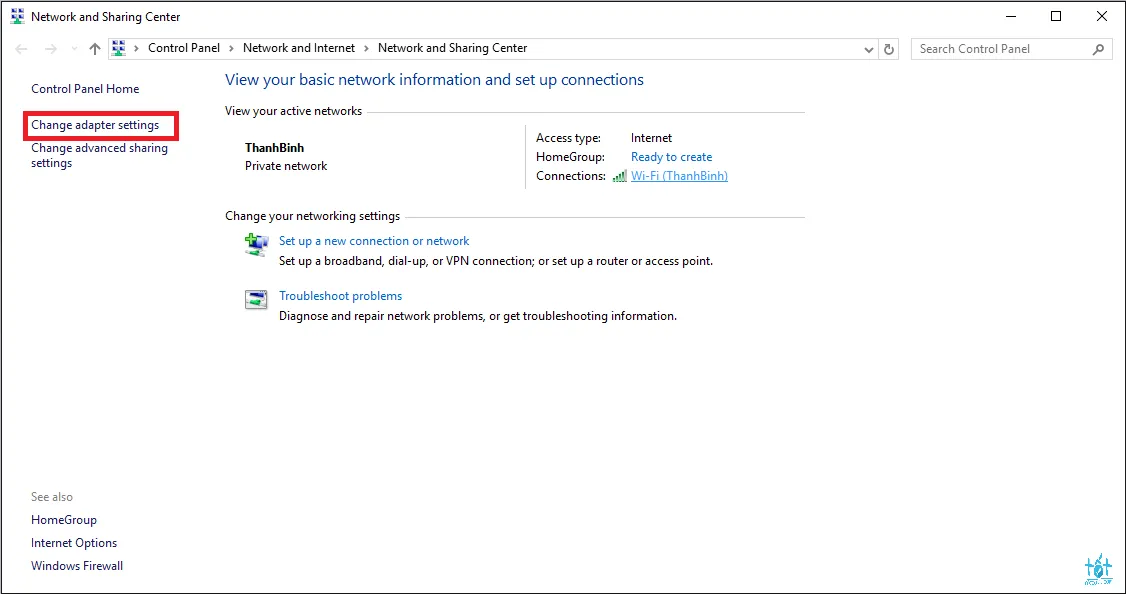Viewport: 1126px width, 594px height.
Task: Open HomeGroup Ready to create link
Action: tap(671, 157)
